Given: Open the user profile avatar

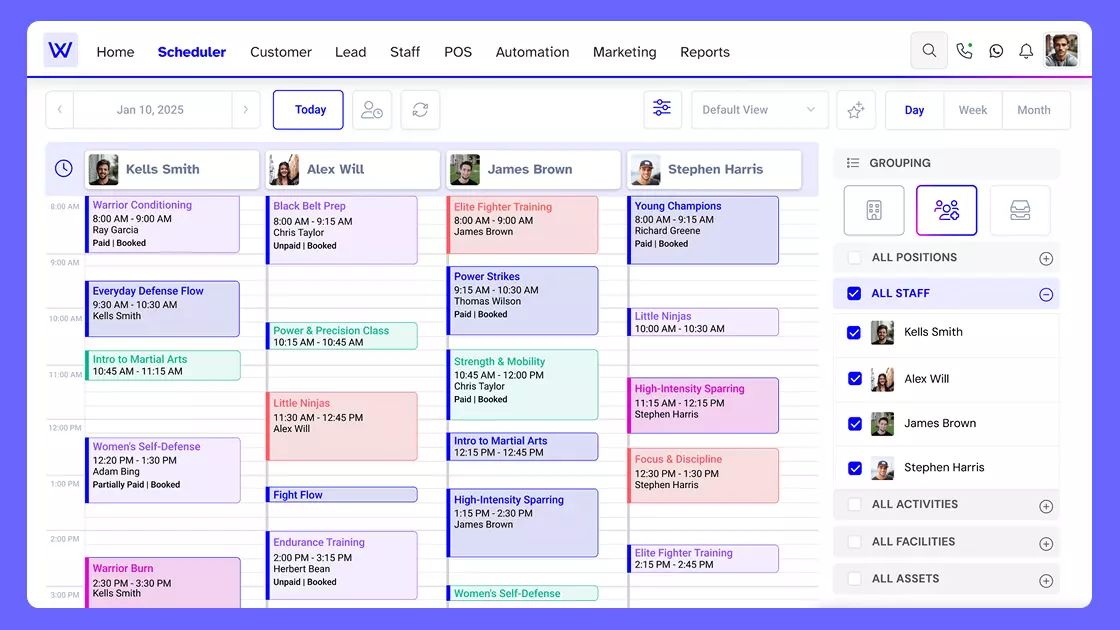Looking at the screenshot, I should pyautogui.click(x=1061, y=50).
